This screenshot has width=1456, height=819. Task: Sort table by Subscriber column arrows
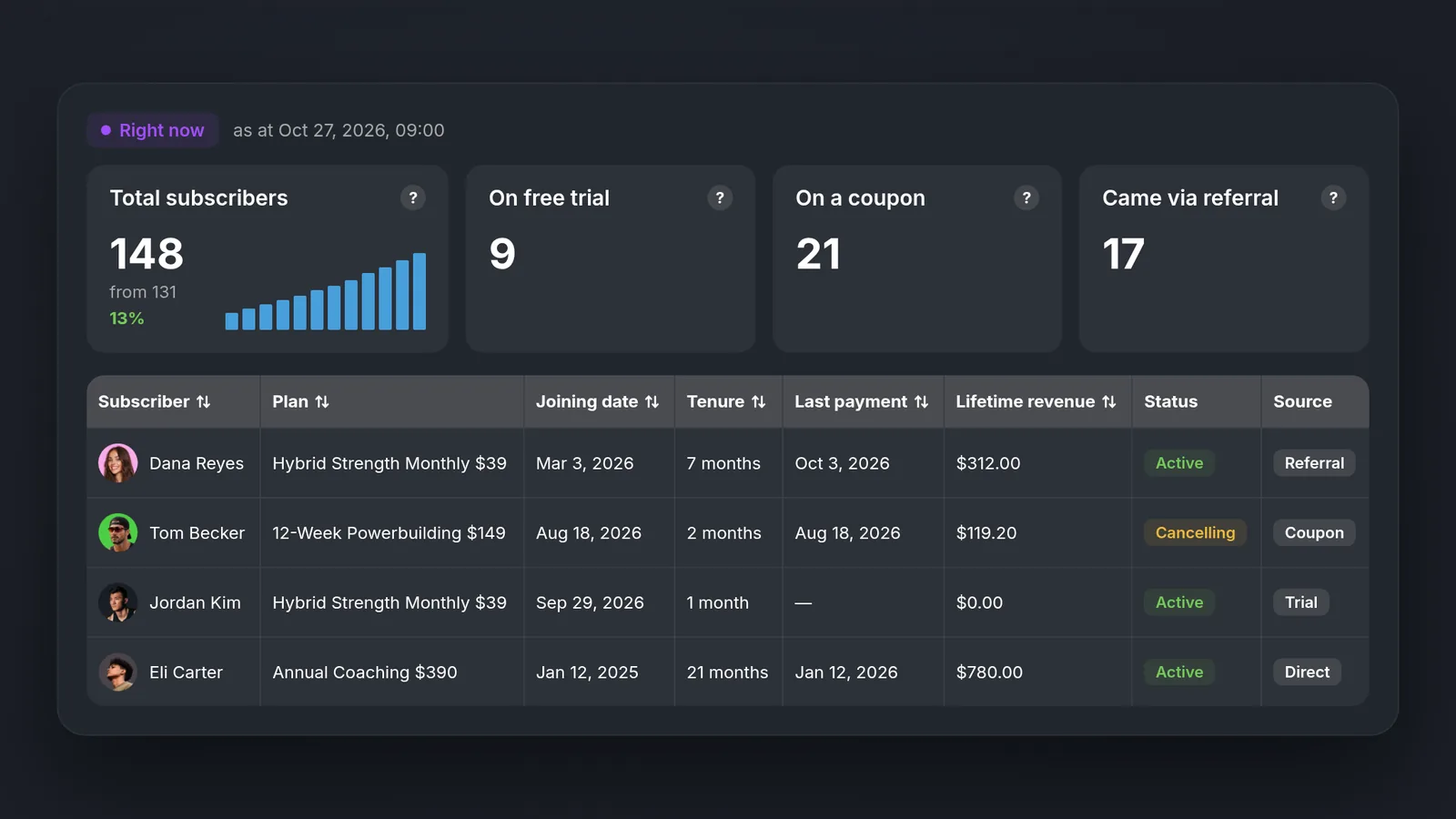pyautogui.click(x=204, y=401)
